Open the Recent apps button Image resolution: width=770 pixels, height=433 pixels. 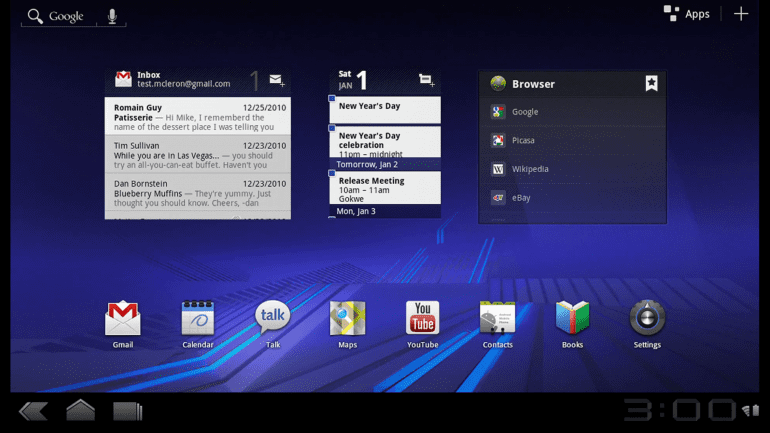[x=128, y=411]
